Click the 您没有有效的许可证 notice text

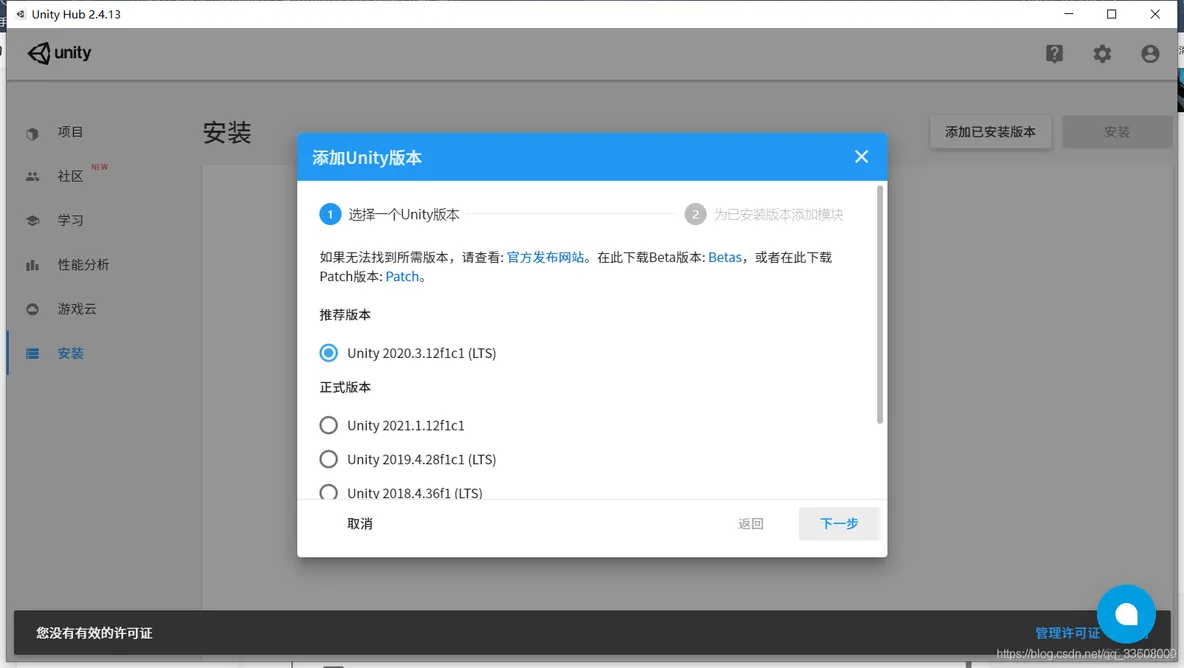(94, 633)
